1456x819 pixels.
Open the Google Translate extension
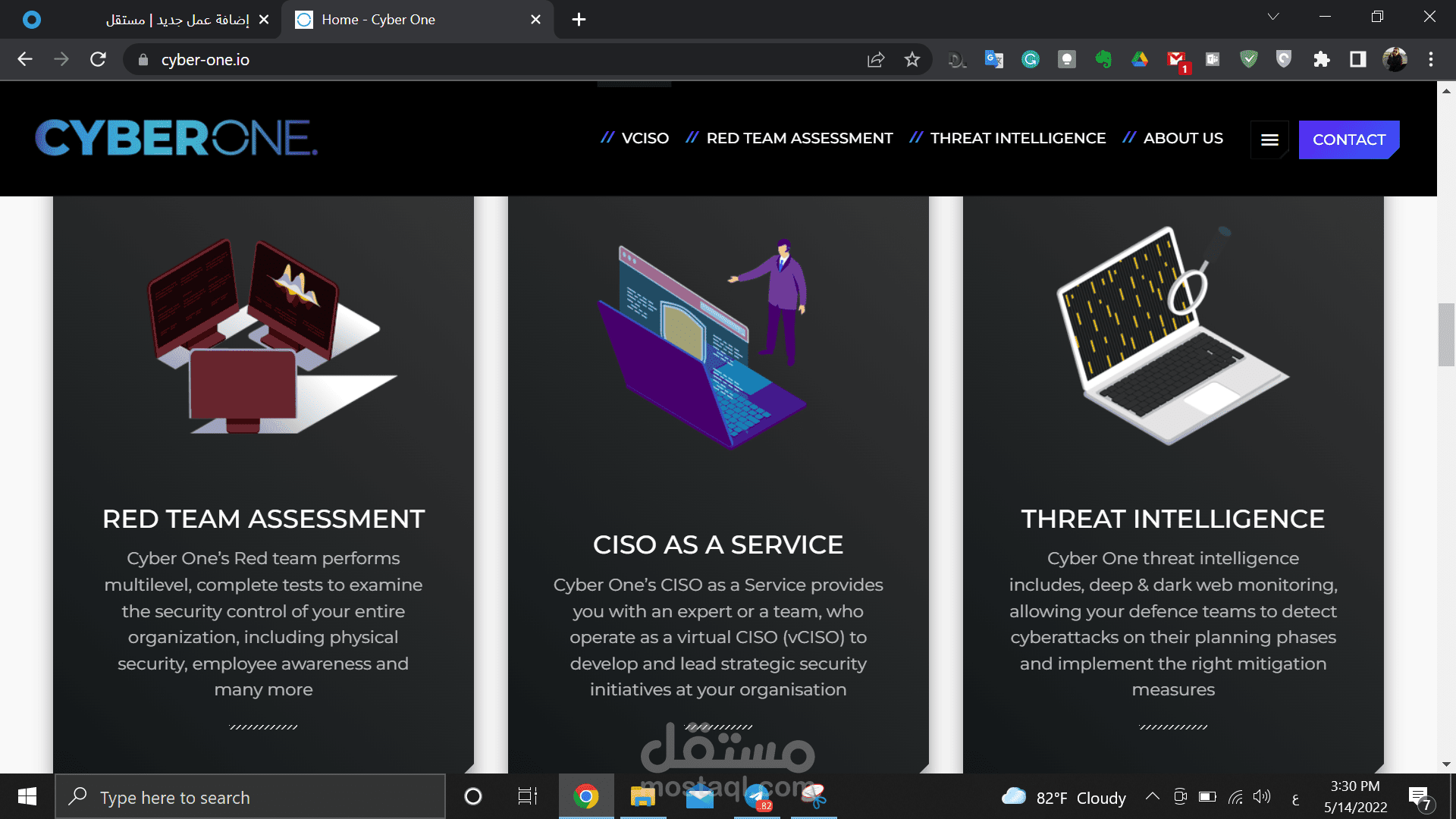click(x=993, y=59)
